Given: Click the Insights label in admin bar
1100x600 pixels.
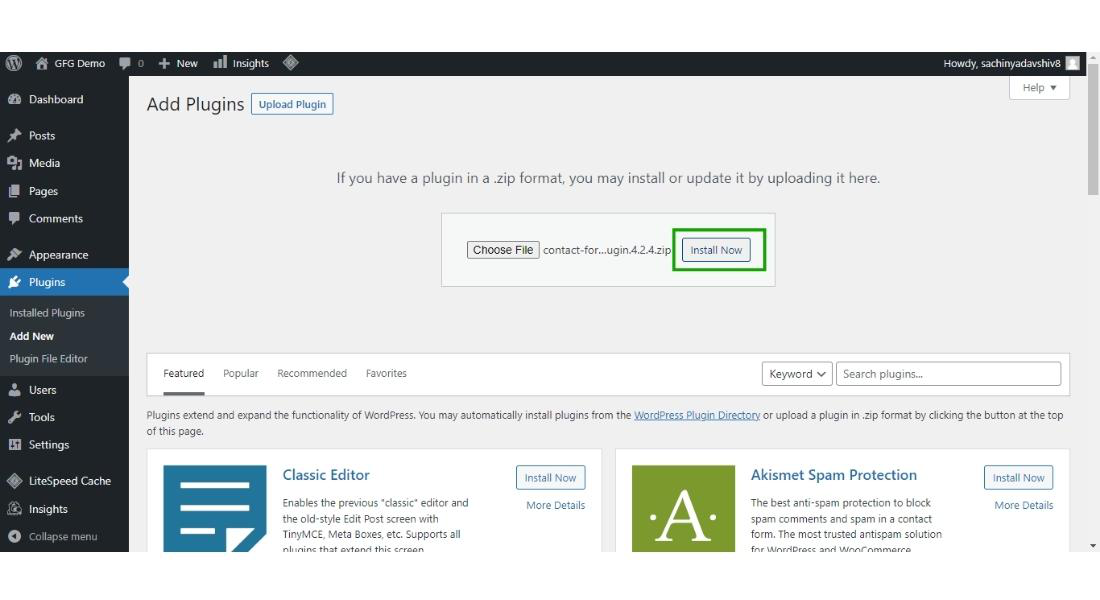Looking at the screenshot, I should [250, 63].
